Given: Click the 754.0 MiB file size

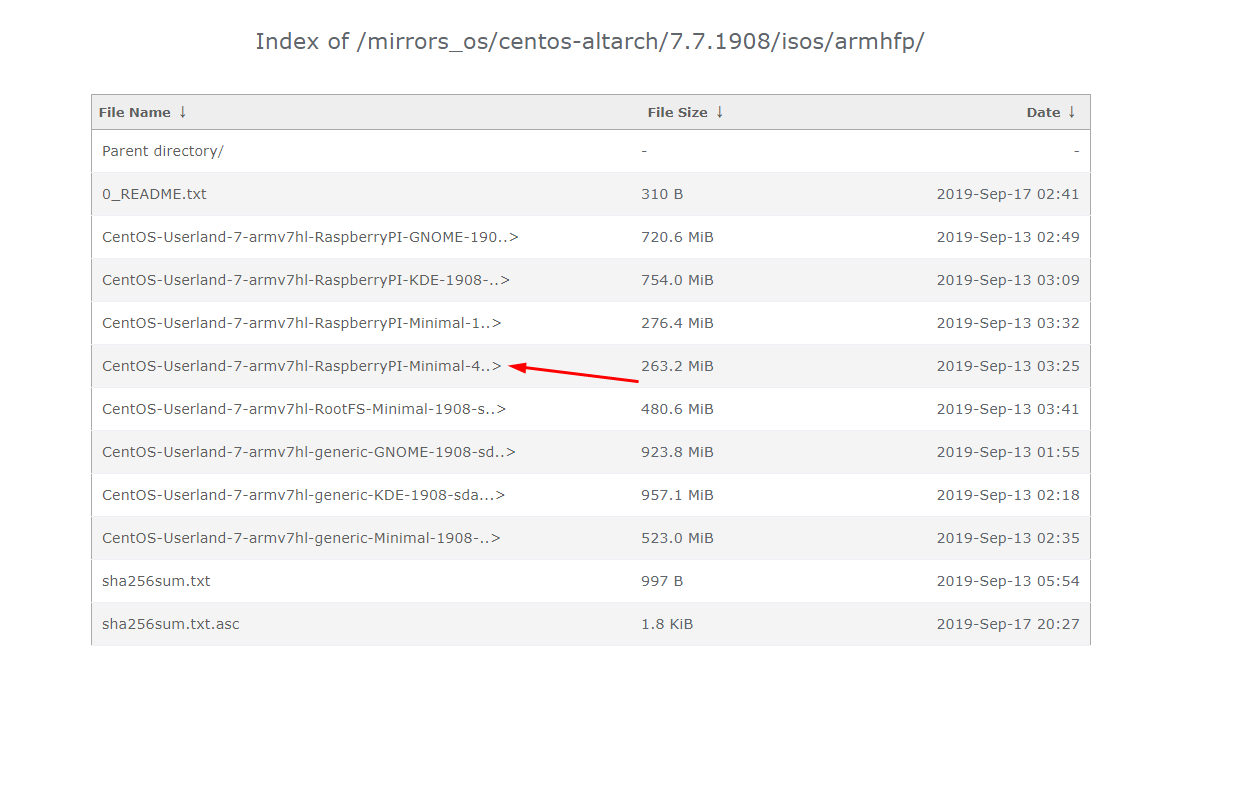Looking at the screenshot, I should point(677,280).
